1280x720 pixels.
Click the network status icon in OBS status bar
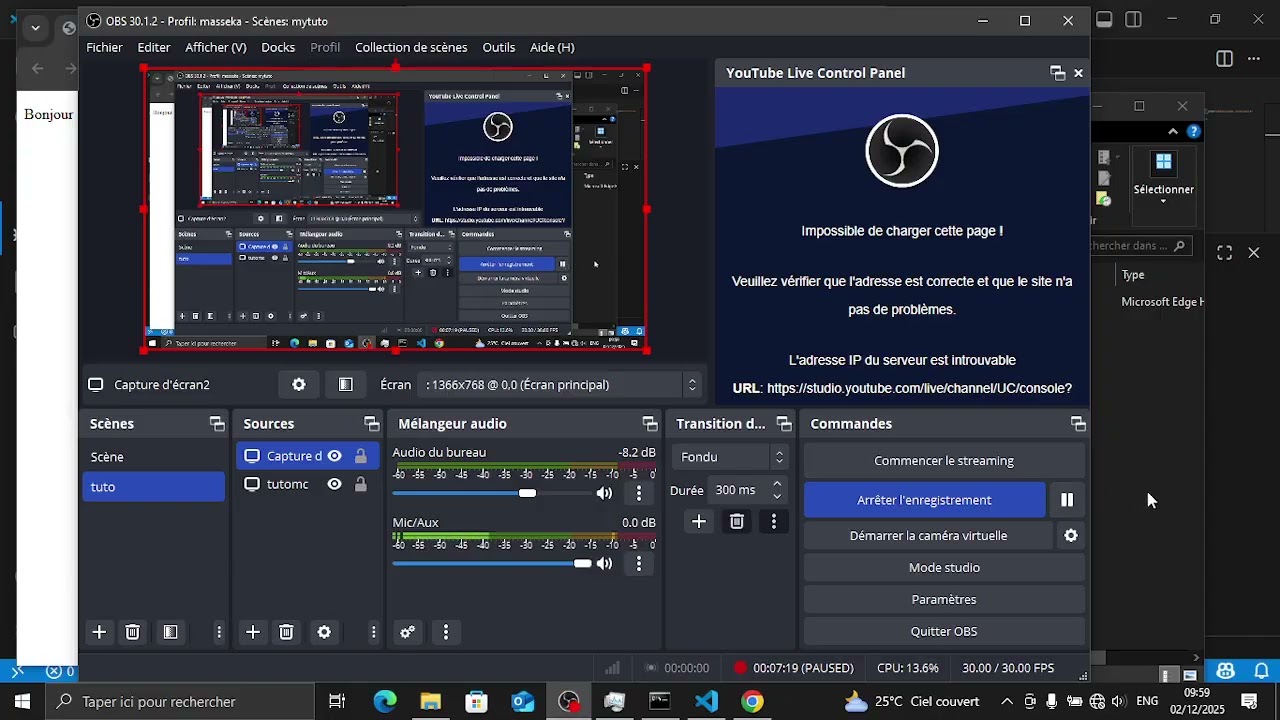pos(612,668)
